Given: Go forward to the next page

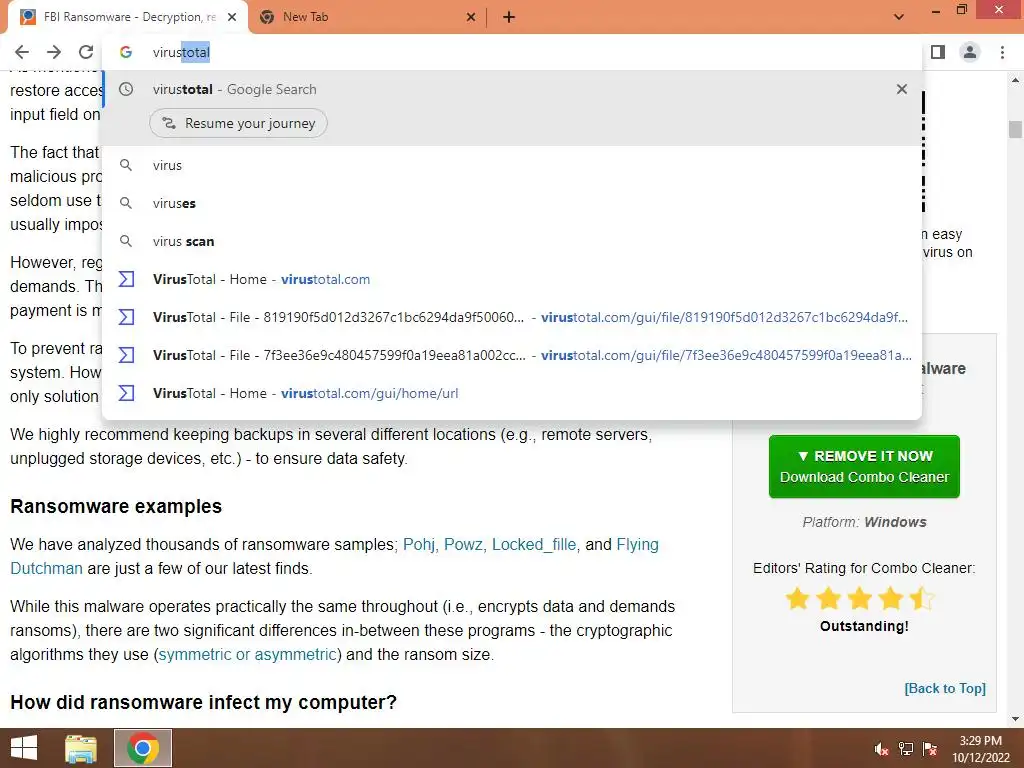Looking at the screenshot, I should [54, 52].
